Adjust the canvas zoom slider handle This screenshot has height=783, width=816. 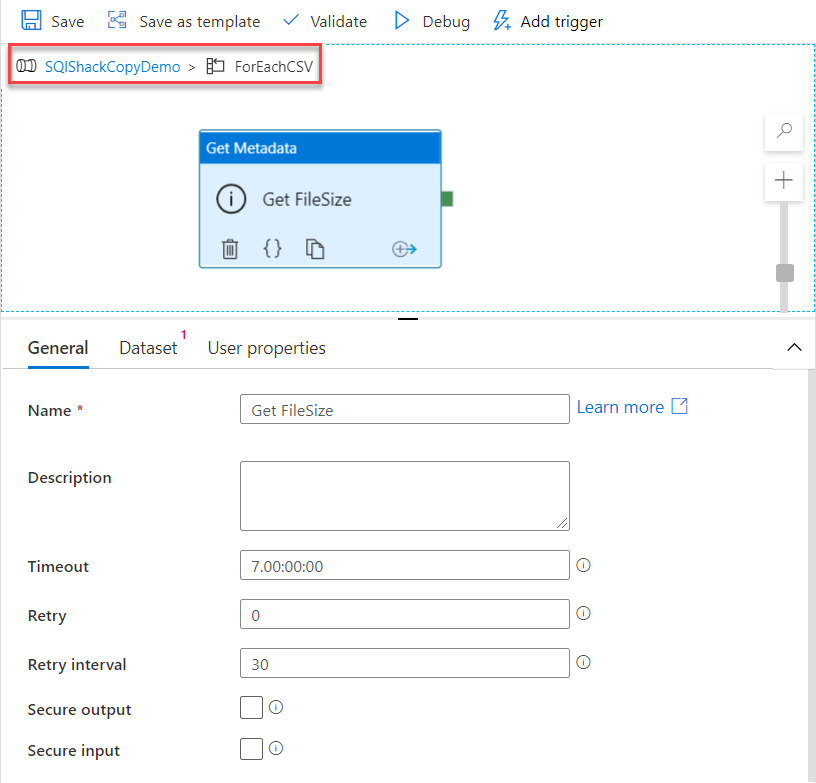[x=783, y=272]
